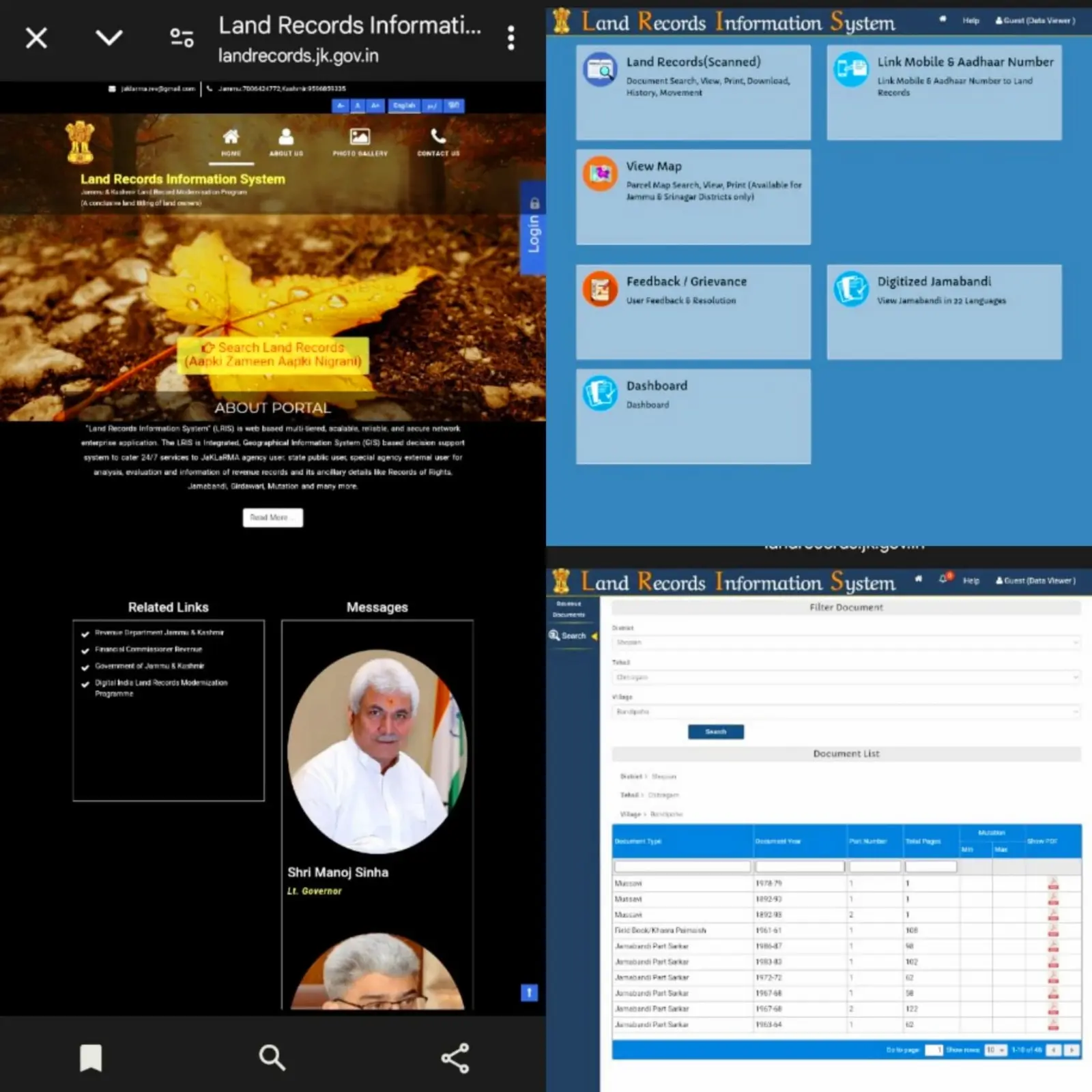Image resolution: width=1092 pixels, height=1092 pixels.
Task: Click the blue scroll-to-top arrow button
Action: click(529, 992)
